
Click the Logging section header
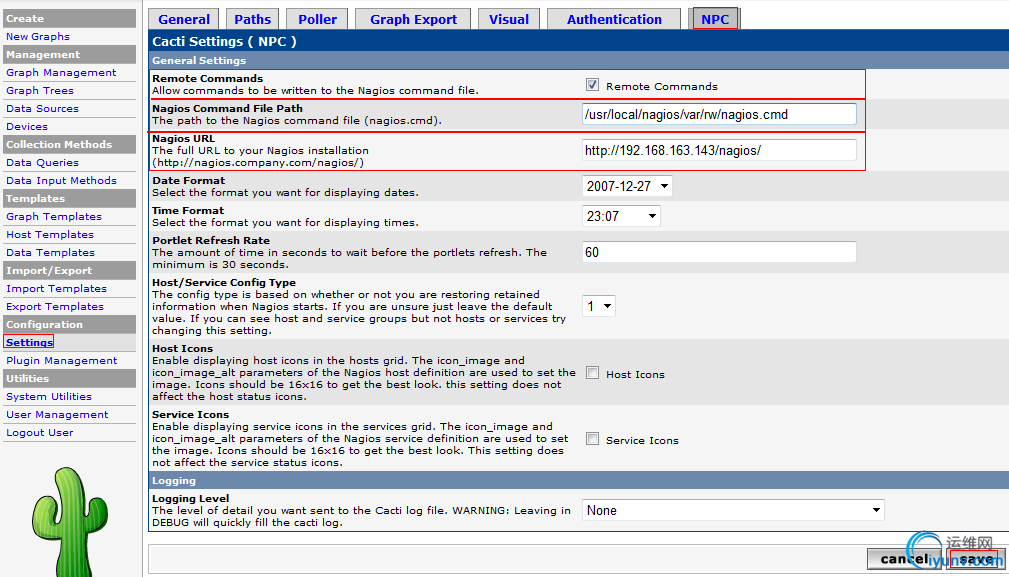(x=174, y=481)
